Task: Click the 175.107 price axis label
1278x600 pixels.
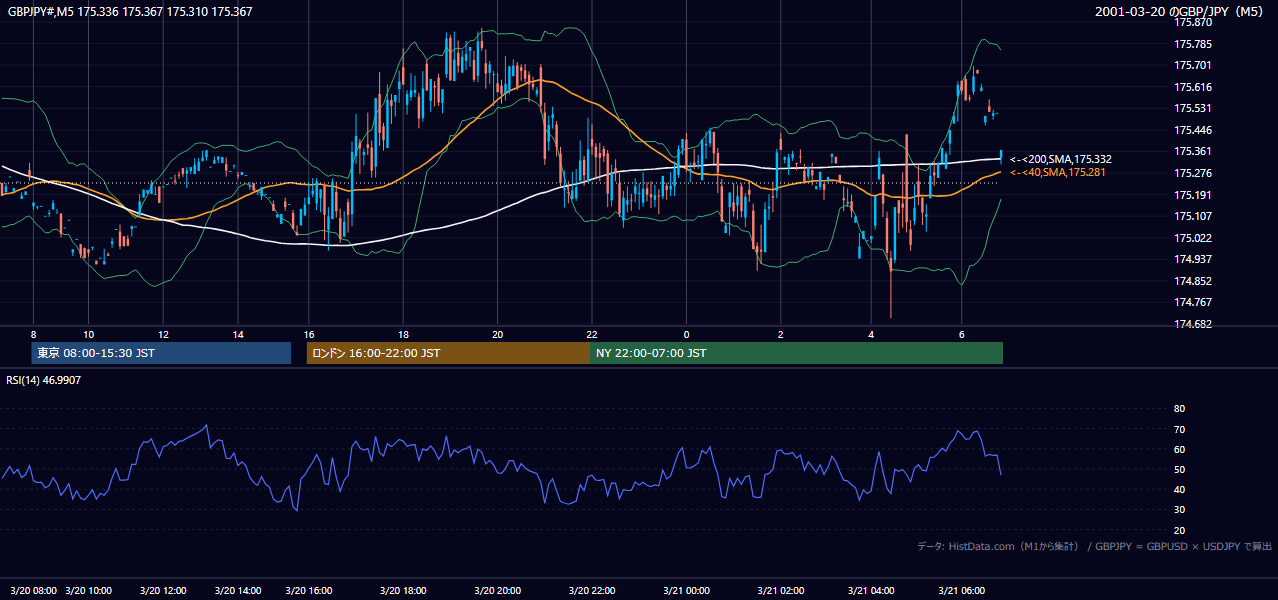Action: [x=1193, y=216]
